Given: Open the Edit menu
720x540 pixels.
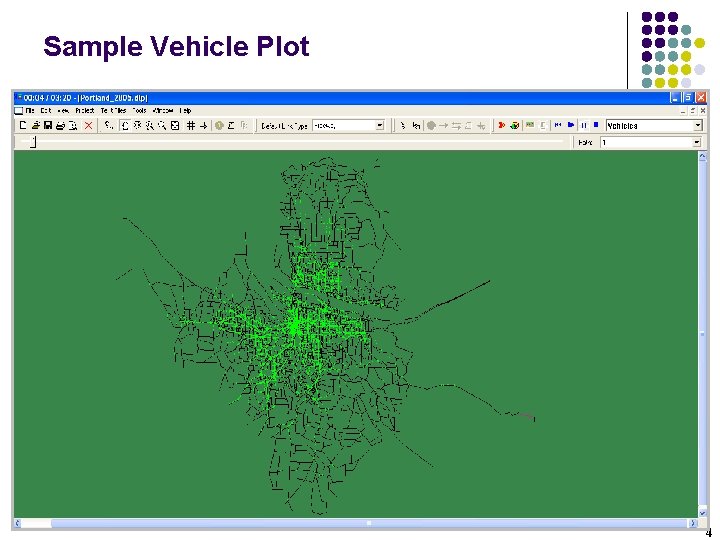Looking at the screenshot, I should click(46, 111).
